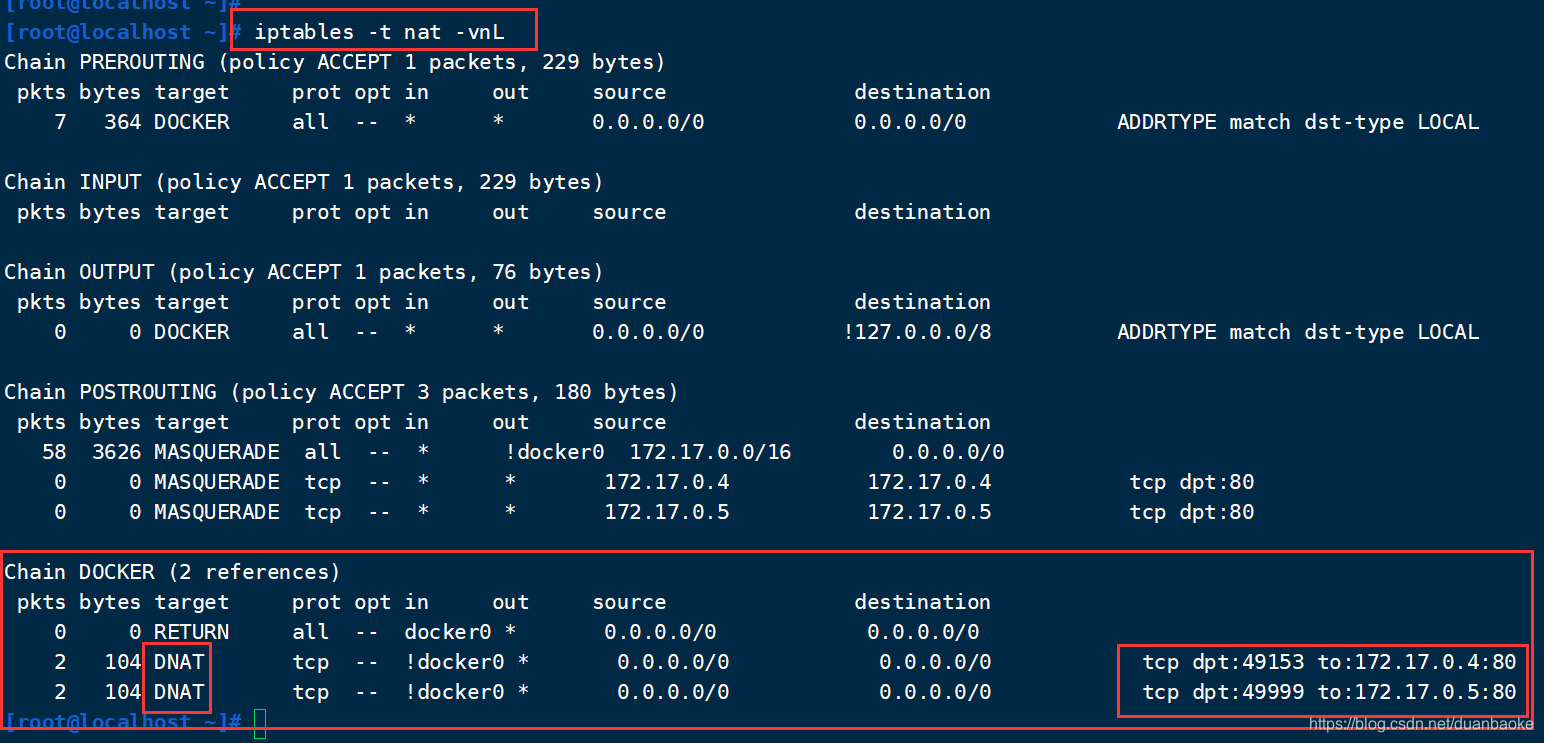1544x743 pixels.
Task: Click DOCKER target in OUTPUT chain row
Action: (x=191, y=332)
